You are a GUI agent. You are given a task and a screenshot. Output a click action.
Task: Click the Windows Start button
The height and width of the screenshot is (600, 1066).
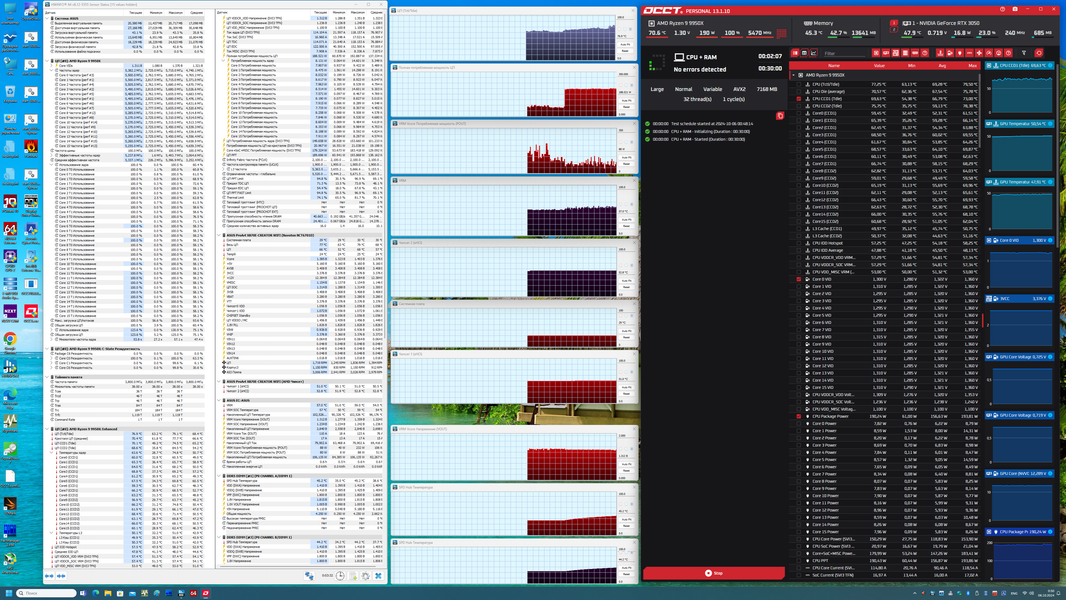tap(10, 593)
